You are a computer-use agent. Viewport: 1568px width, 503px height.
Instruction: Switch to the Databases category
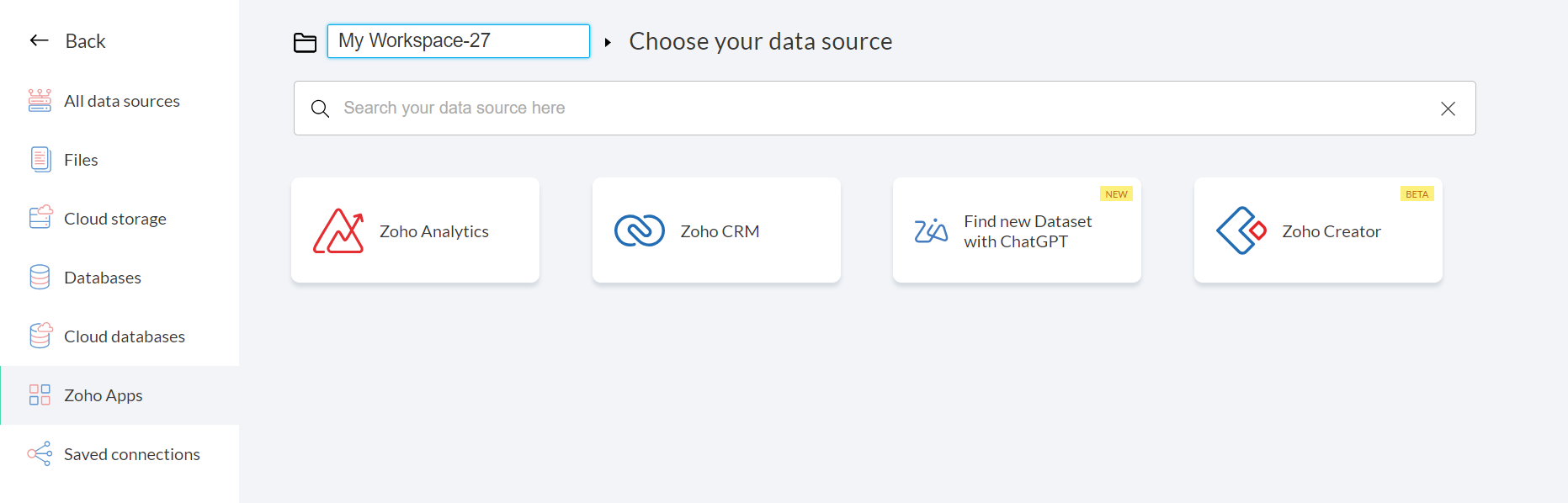click(103, 278)
